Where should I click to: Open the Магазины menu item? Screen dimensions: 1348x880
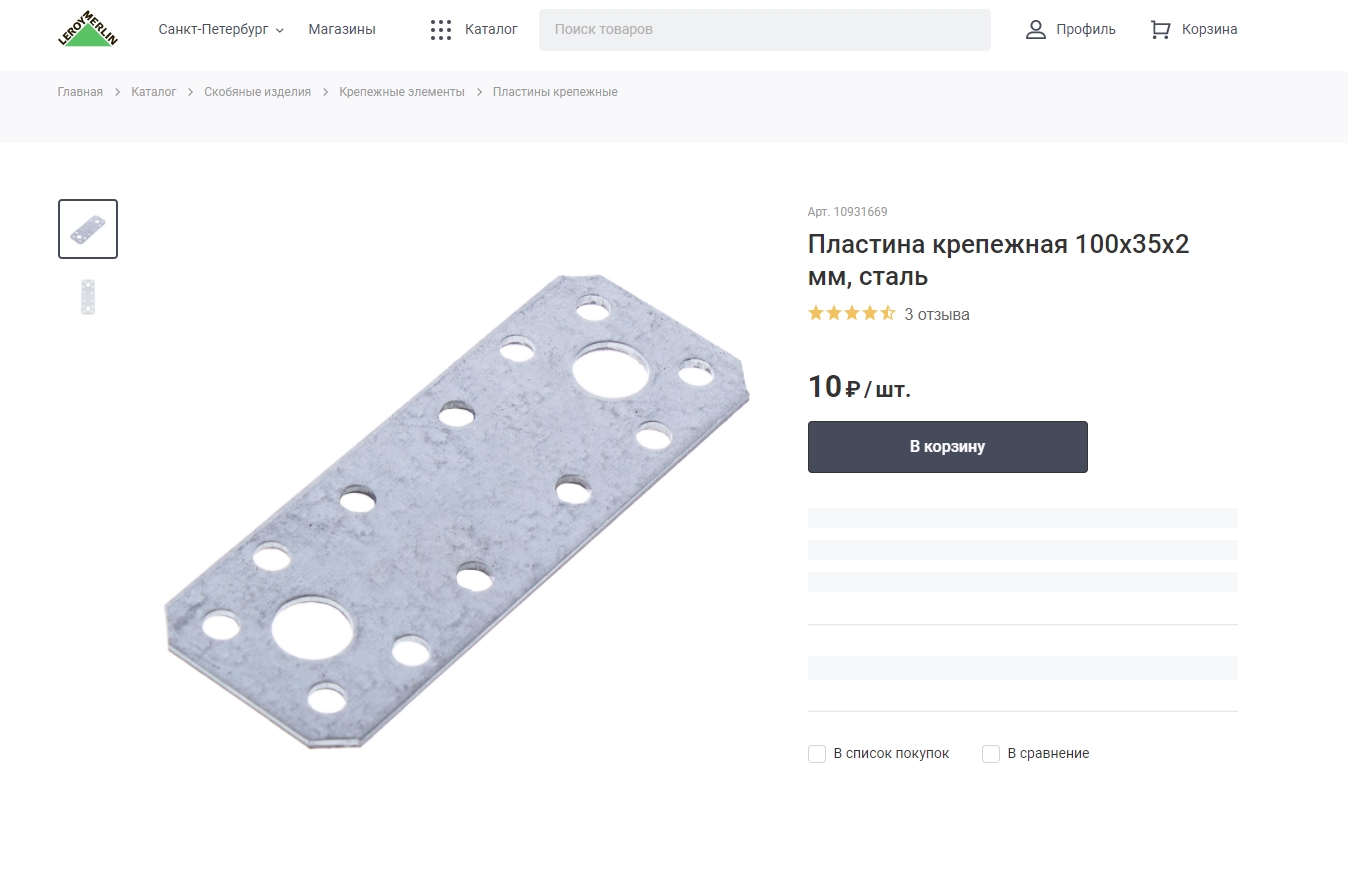[x=342, y=30]
